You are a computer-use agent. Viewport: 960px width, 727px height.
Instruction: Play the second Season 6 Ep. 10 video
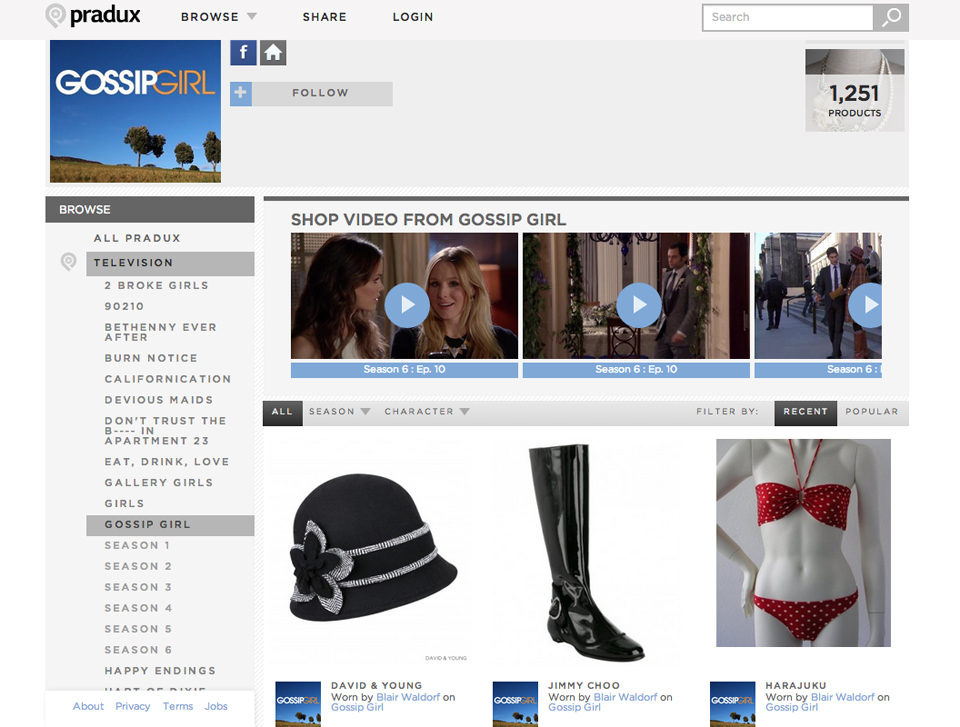(x=639, y=305)
